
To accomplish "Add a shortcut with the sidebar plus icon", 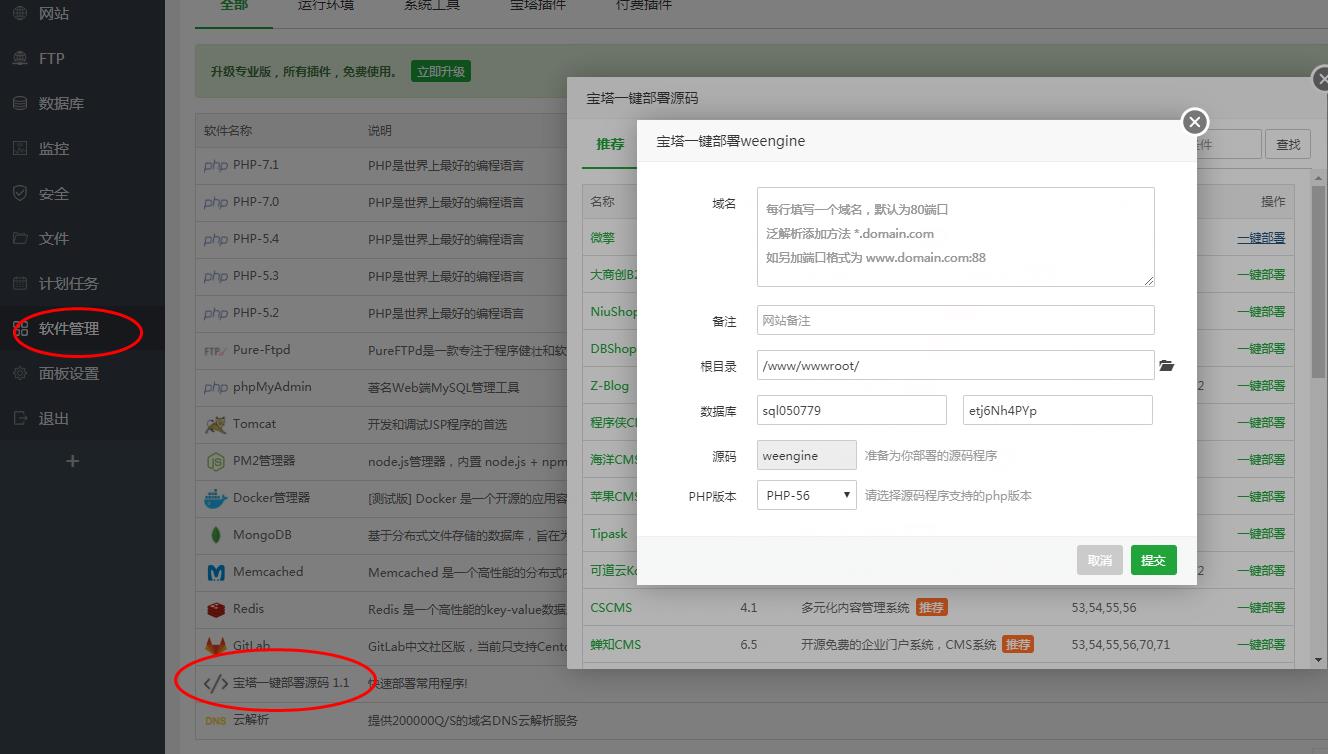I will pyautogui.click(x=72, y=461).
